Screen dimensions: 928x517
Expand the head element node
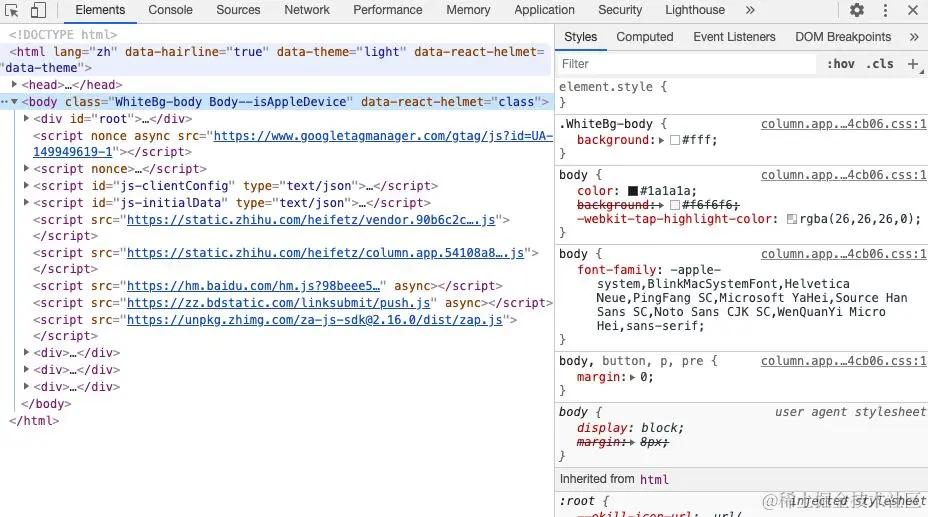(14, 85)
